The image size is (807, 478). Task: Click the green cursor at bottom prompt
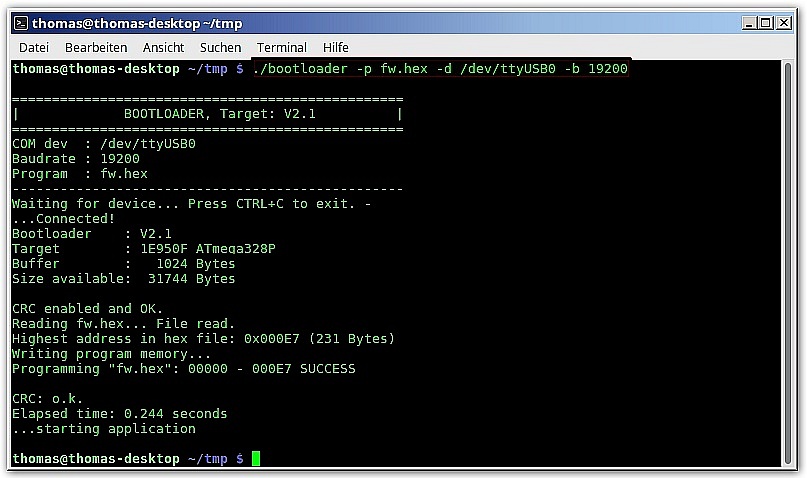(x=256, y=458)
